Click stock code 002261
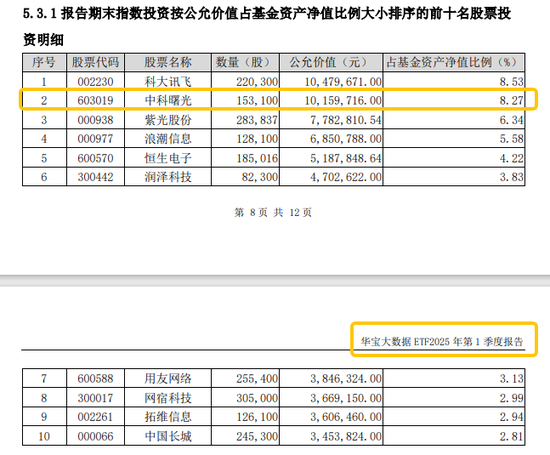 [95, 417]
